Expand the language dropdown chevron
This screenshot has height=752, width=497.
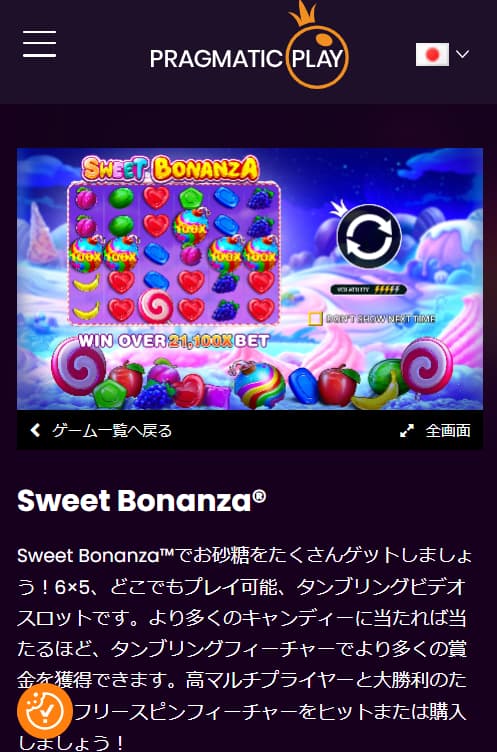[462, 54]
